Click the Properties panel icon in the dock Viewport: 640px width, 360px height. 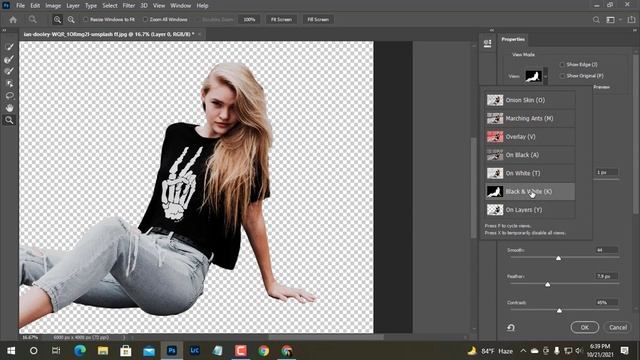pyautogui.click(x=487, y=43)
